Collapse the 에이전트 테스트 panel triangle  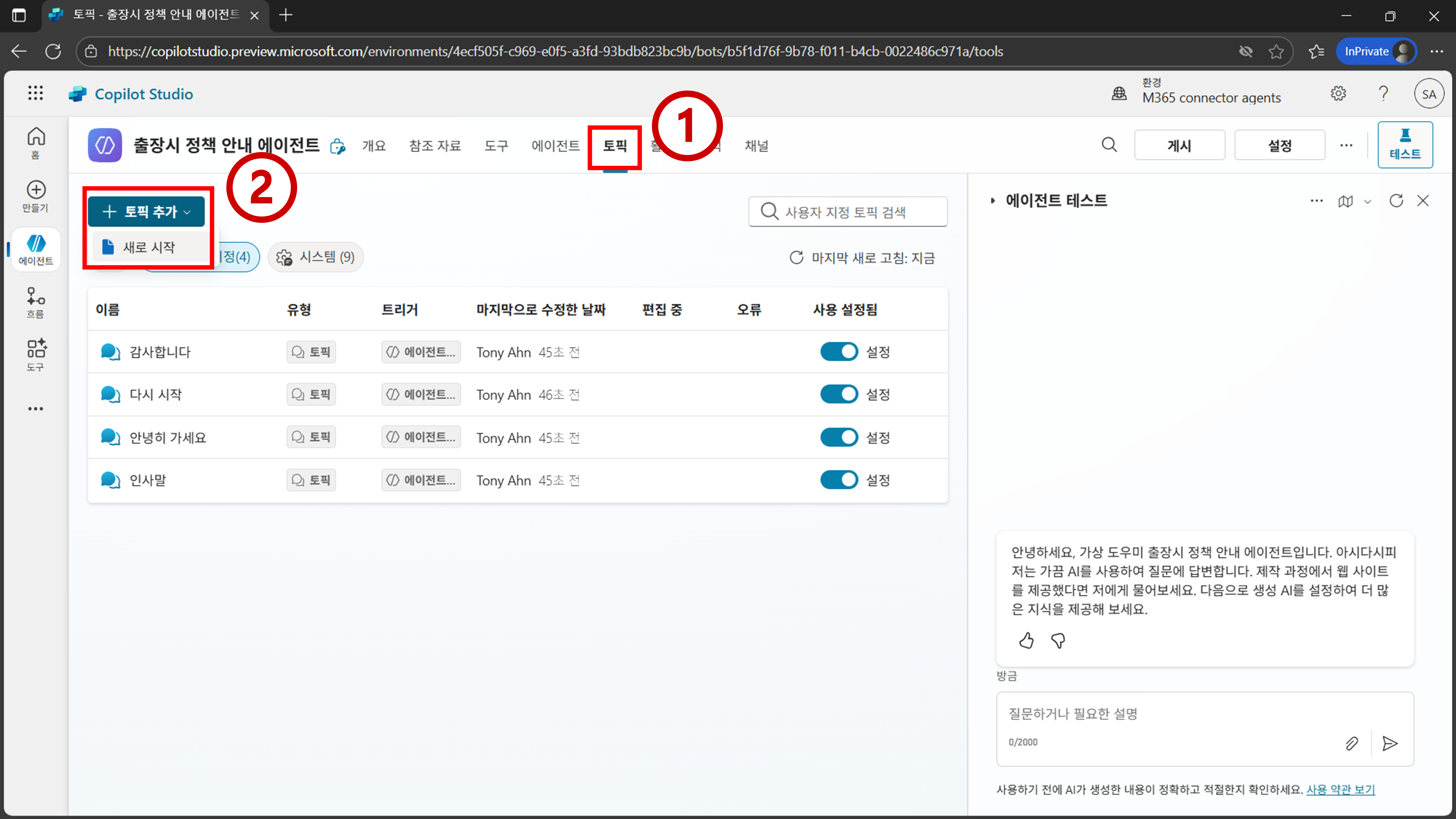pos(993,201)
